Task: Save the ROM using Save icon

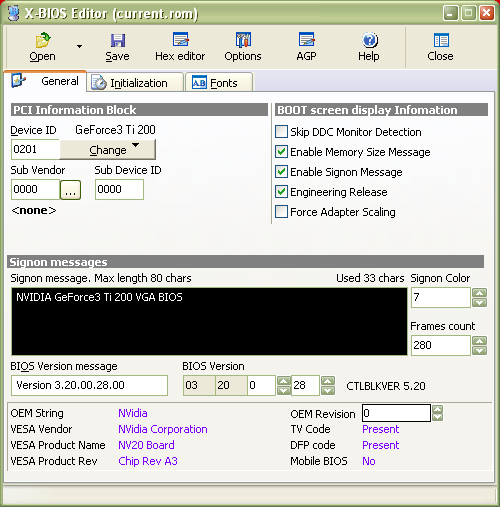Action: click(117, 47)
